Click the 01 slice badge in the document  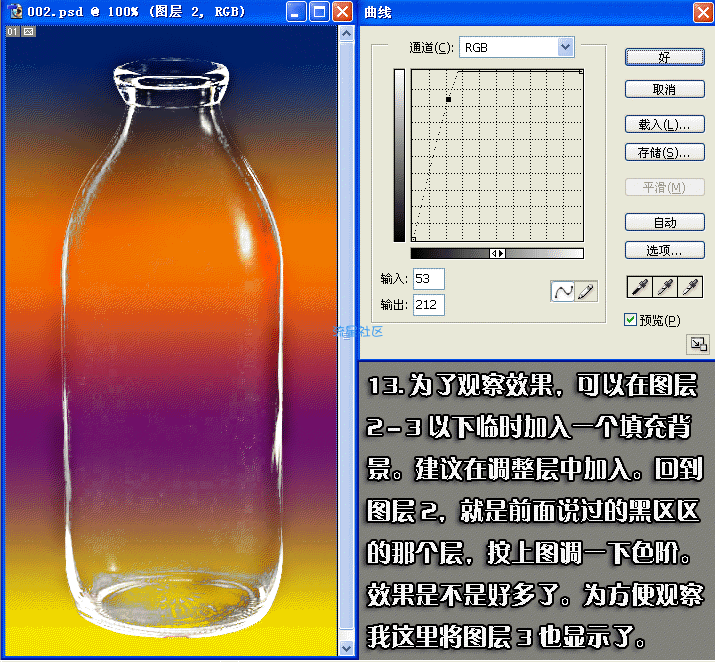pos(12,31)
